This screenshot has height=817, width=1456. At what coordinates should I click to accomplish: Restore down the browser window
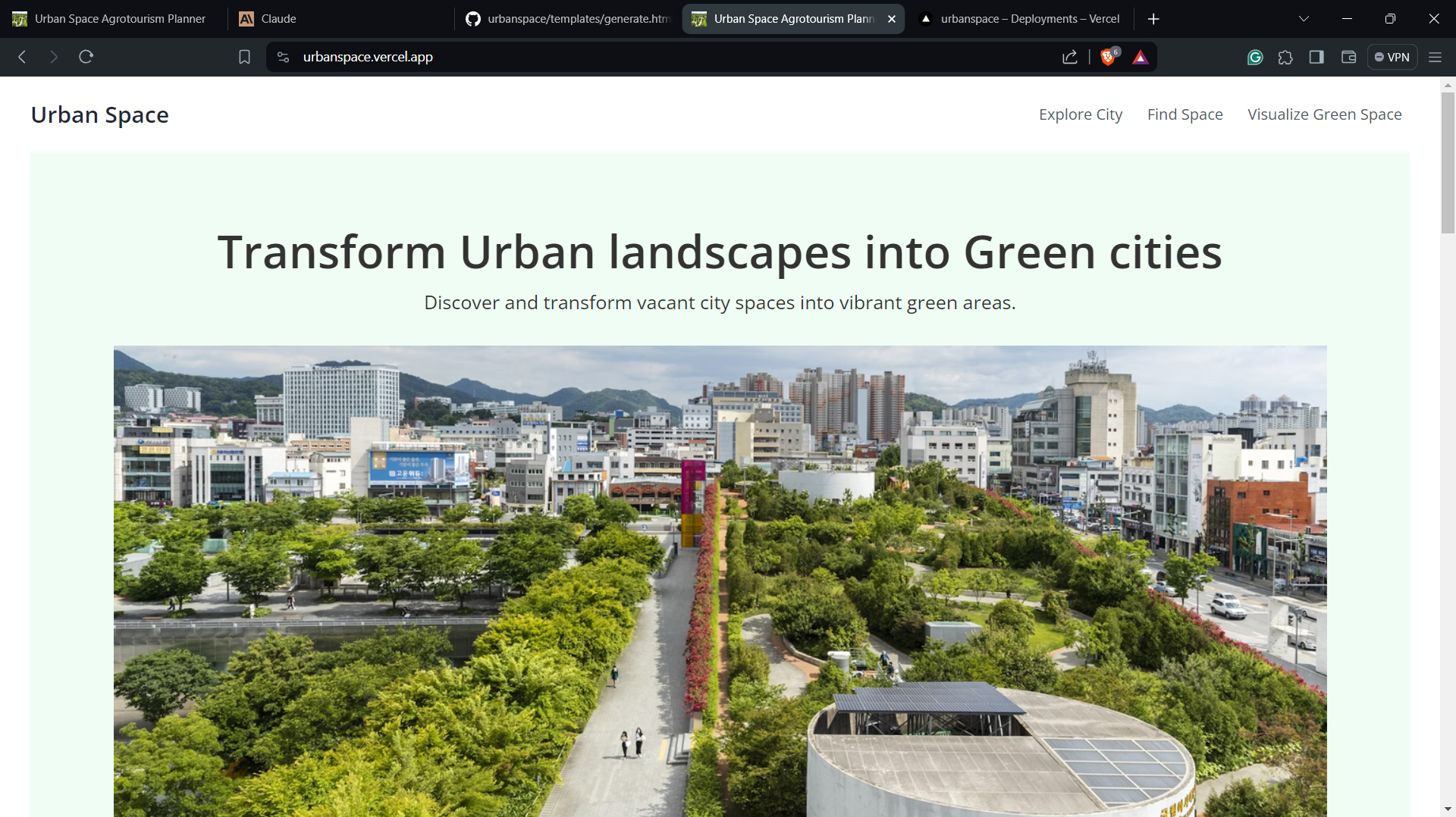tap(1390, 19)
